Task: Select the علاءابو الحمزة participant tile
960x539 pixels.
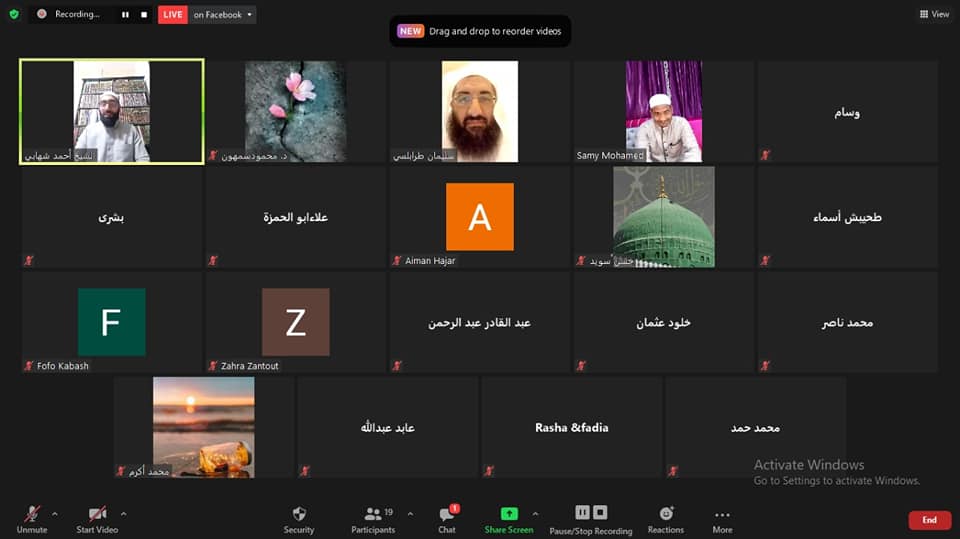Action: [296, 217]
